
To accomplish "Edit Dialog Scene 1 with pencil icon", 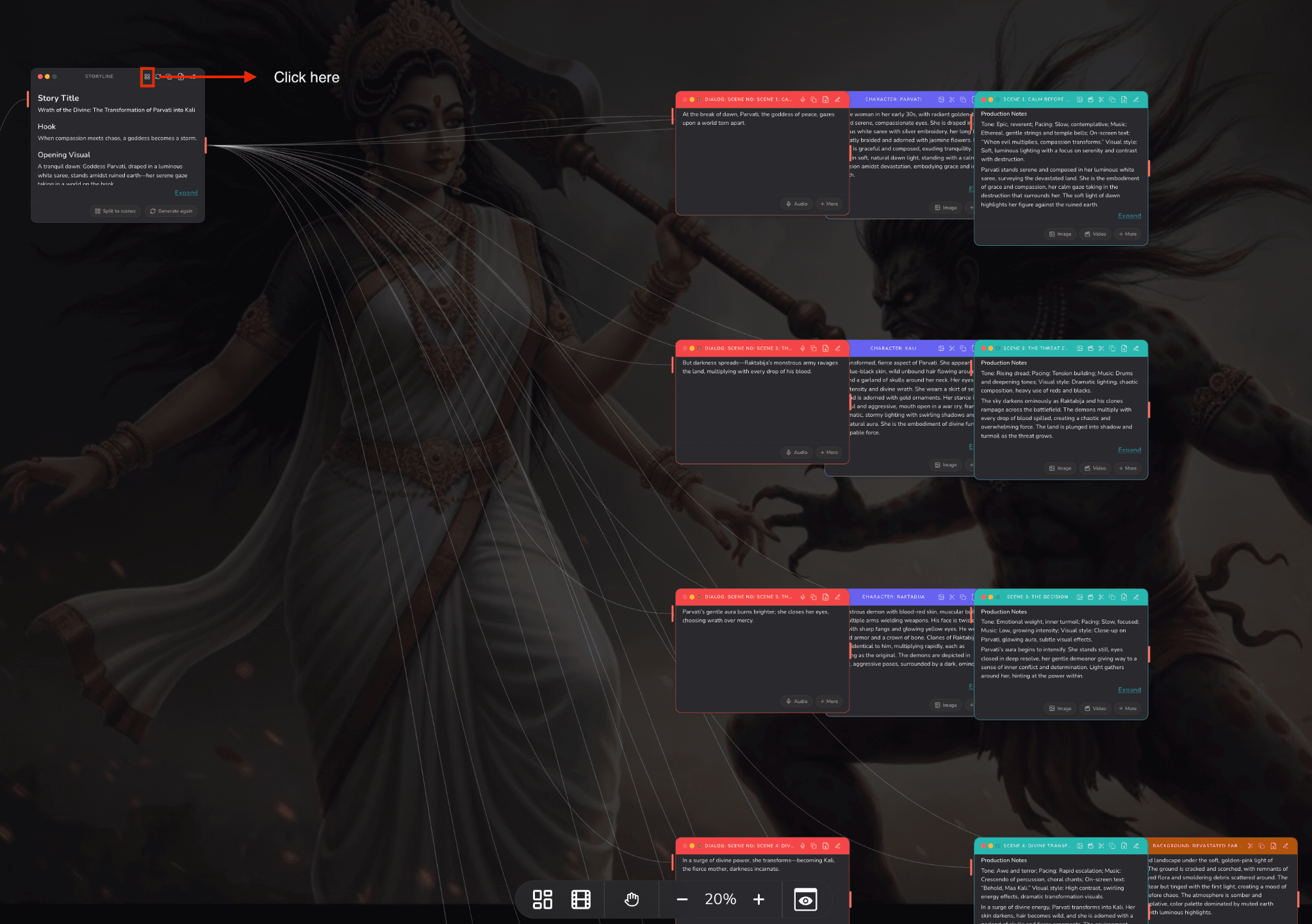I will click(837, 99).
